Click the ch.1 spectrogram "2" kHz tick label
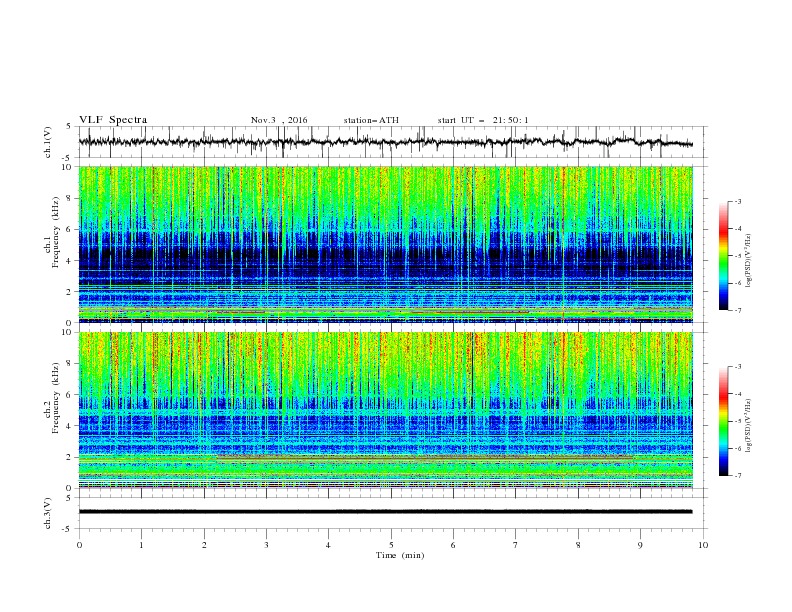 click(x=70, y=292)
